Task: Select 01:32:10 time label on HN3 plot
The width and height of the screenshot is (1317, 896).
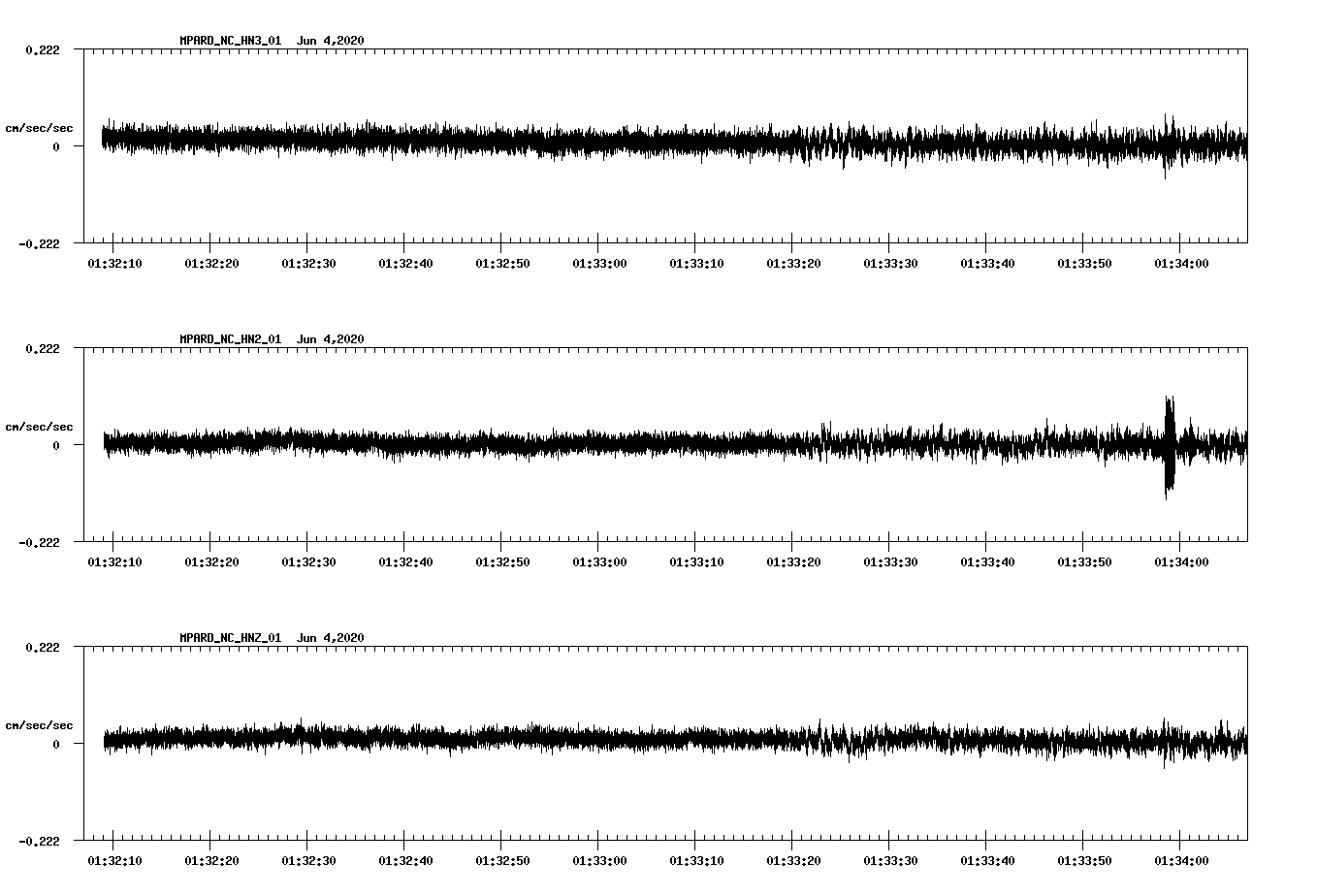Action: pos(113,263)
